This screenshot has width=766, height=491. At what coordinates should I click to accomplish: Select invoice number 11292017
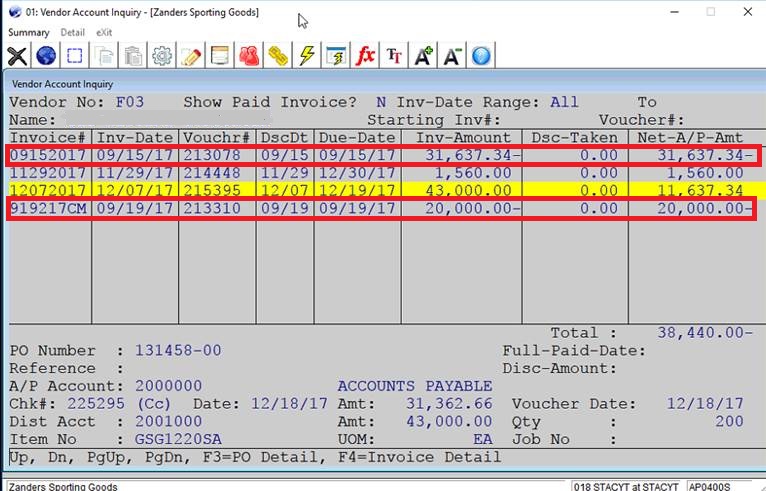point(48,173)
